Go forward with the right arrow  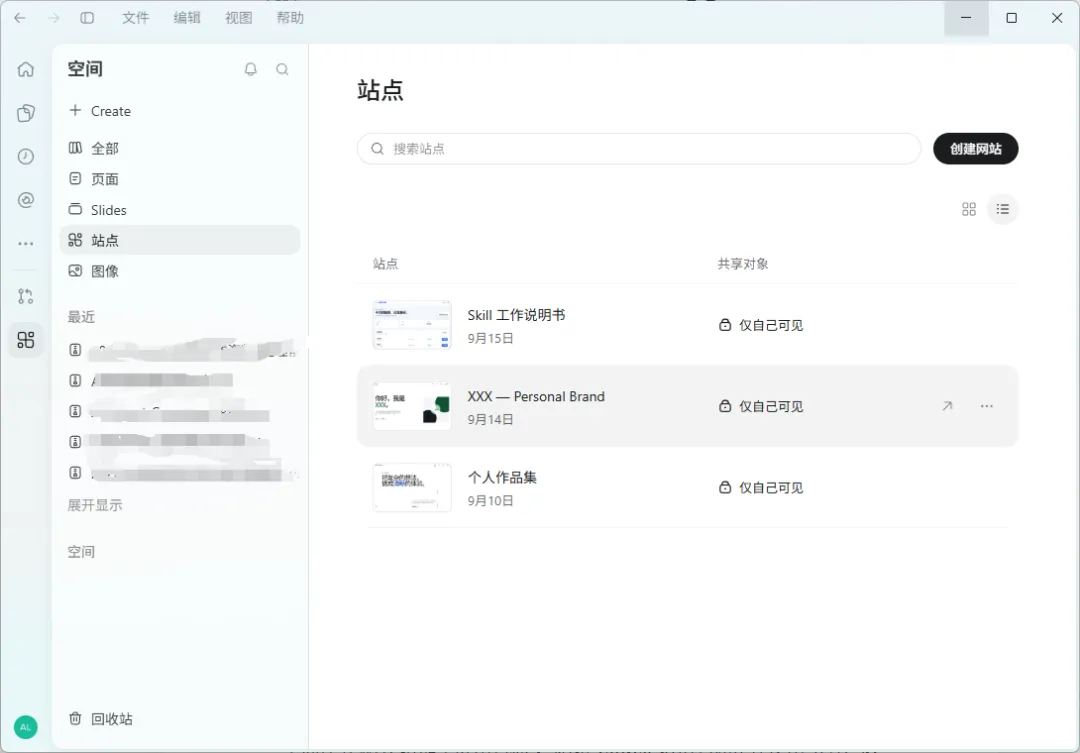[54, 18]
